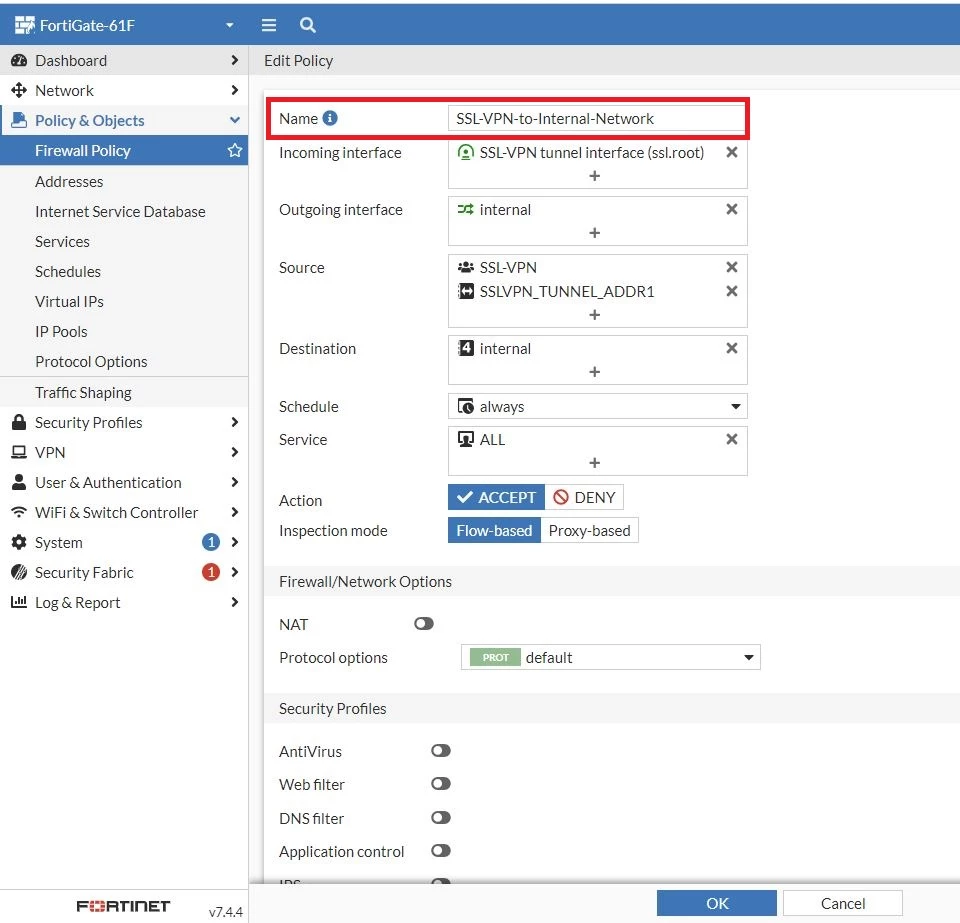Image resolution: width=960 pixels, height=923 pixels.
Task: Click Cancel to discard changes
Action: [842, 903]
